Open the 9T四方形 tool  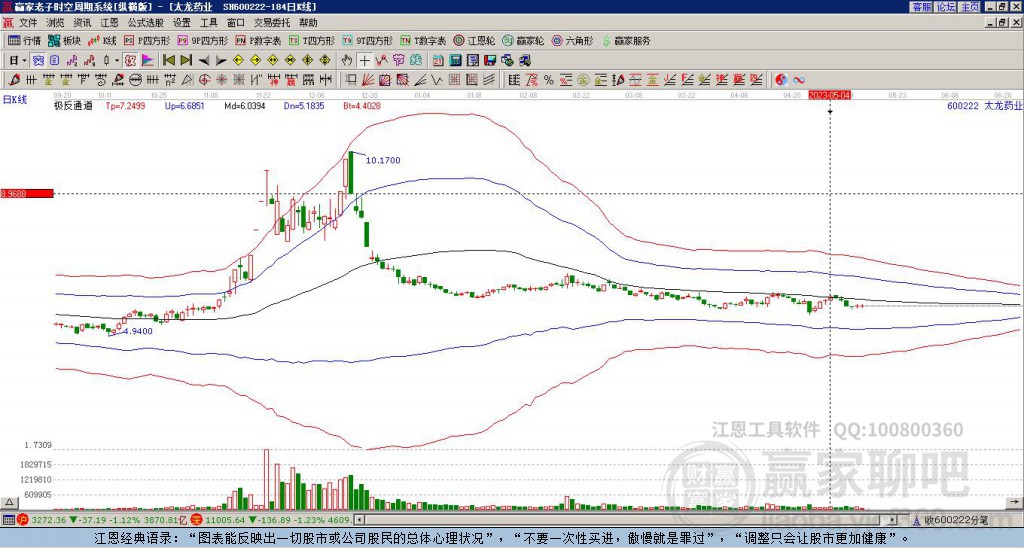tap(367, 40)
